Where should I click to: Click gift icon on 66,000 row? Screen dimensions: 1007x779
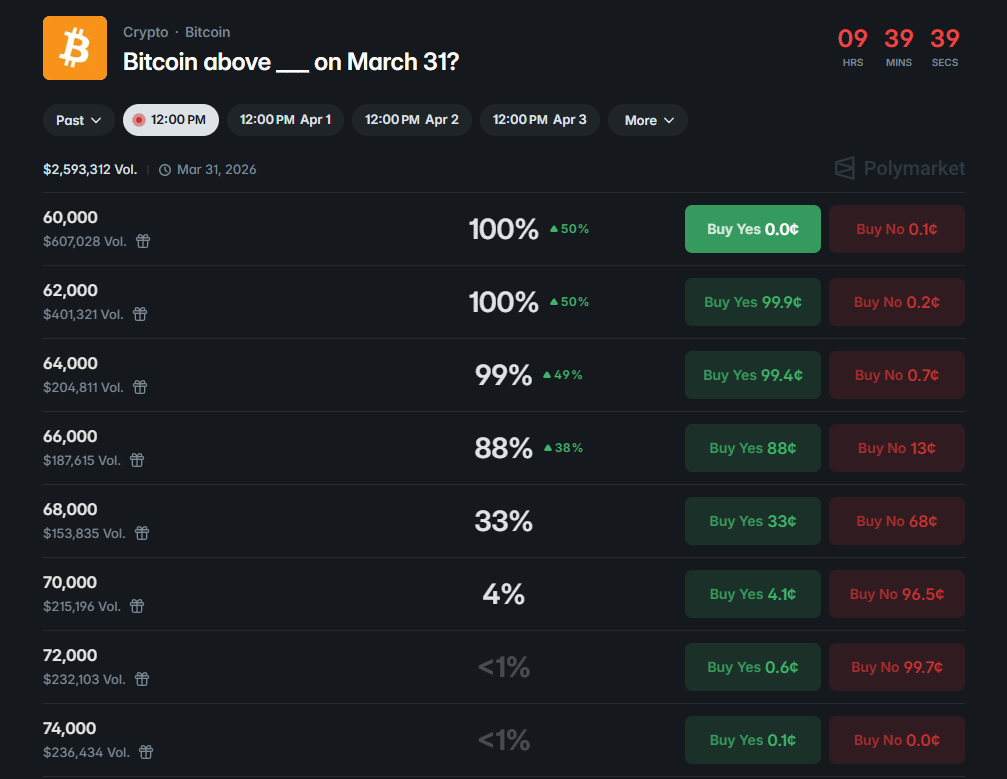coord(137,460)
